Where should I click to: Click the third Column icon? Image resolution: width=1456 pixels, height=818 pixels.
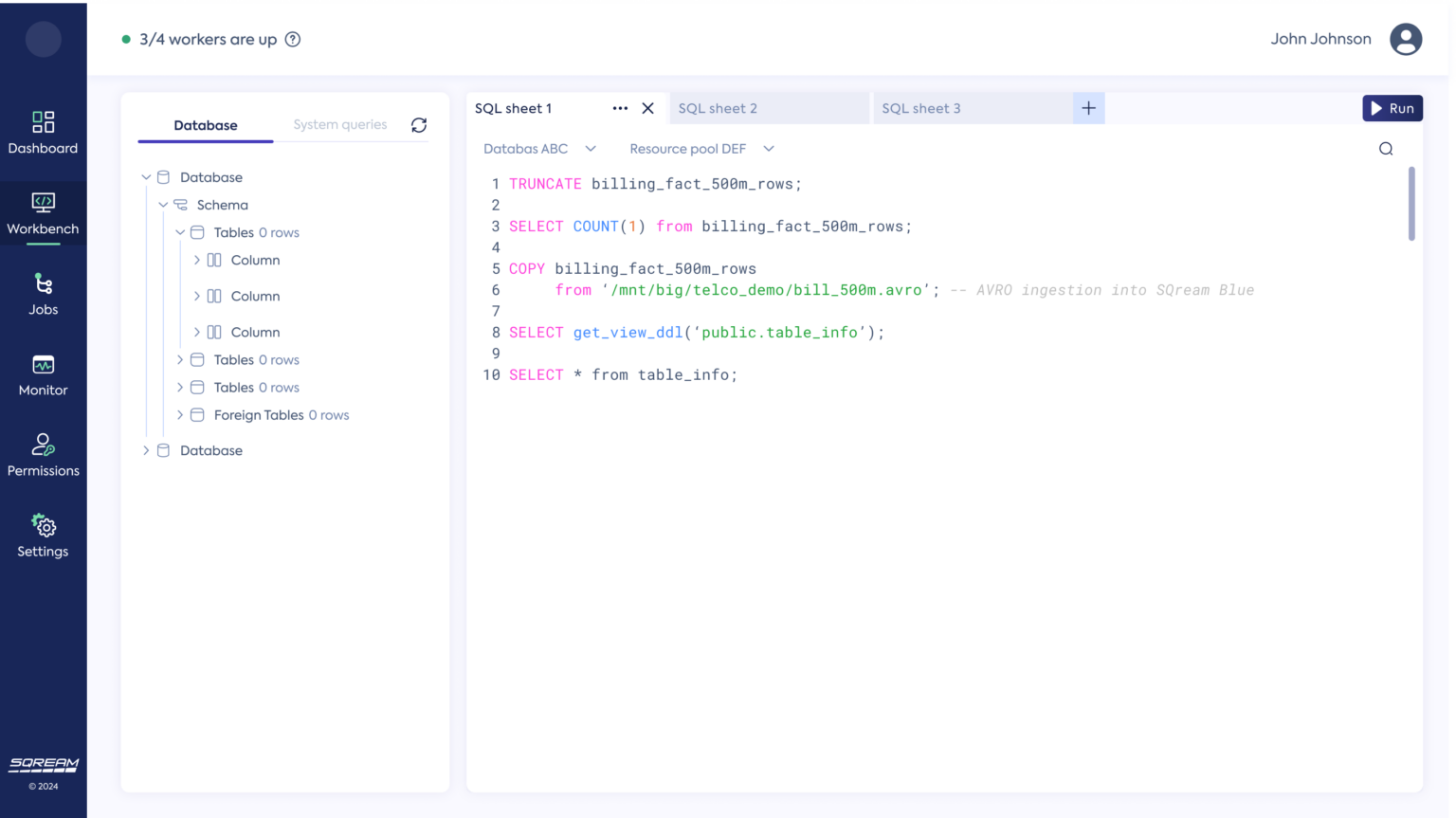point(214,332)
